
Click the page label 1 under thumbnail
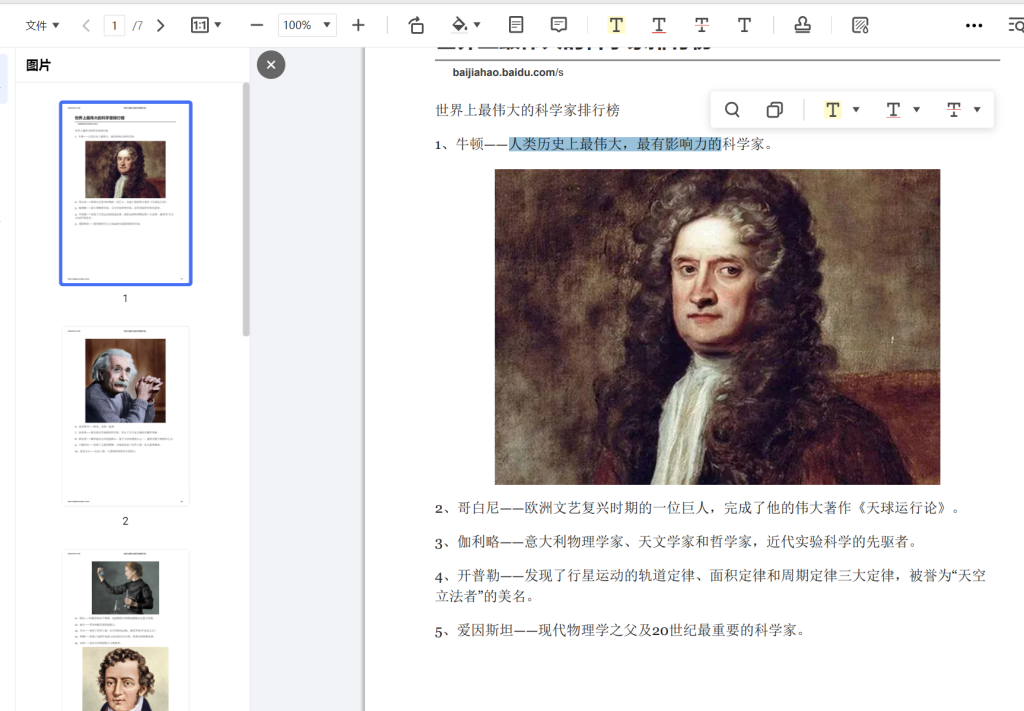tap(125, 298)
